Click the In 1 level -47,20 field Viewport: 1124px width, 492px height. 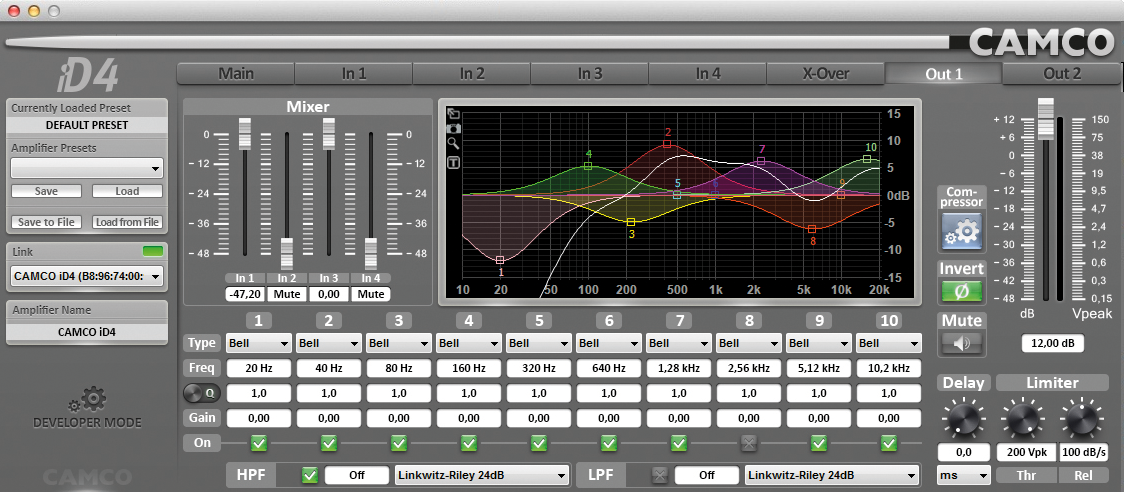pyautogui.click(x=245, y=294)
